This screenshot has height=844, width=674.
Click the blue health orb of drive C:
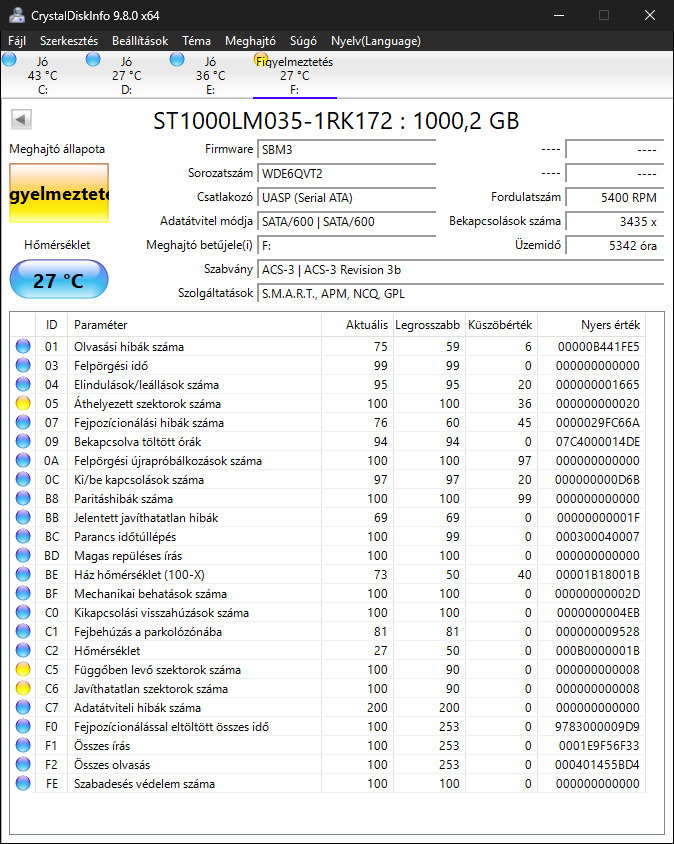(x=10, y=60)
